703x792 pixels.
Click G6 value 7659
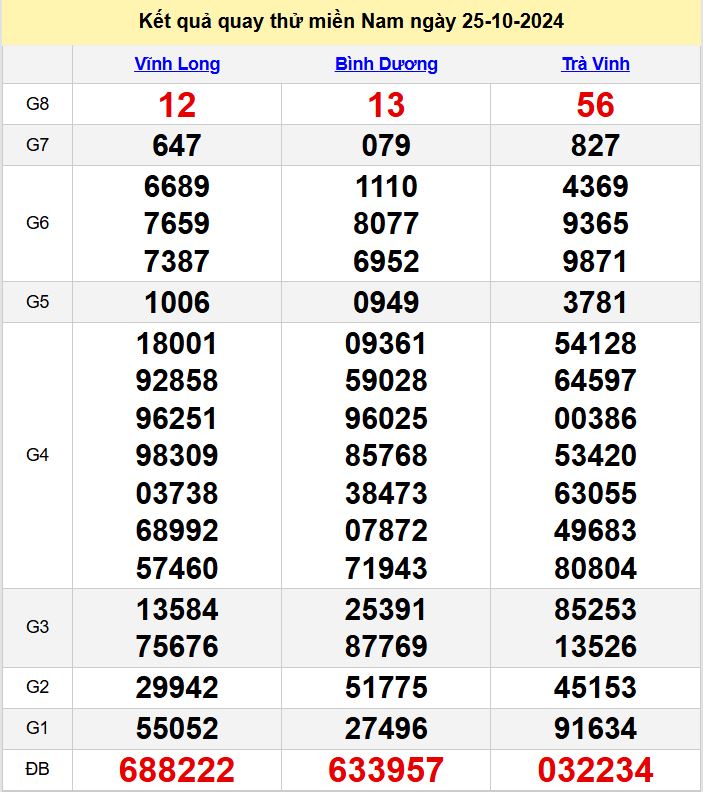pyautogui.click(x=177, y=224)
